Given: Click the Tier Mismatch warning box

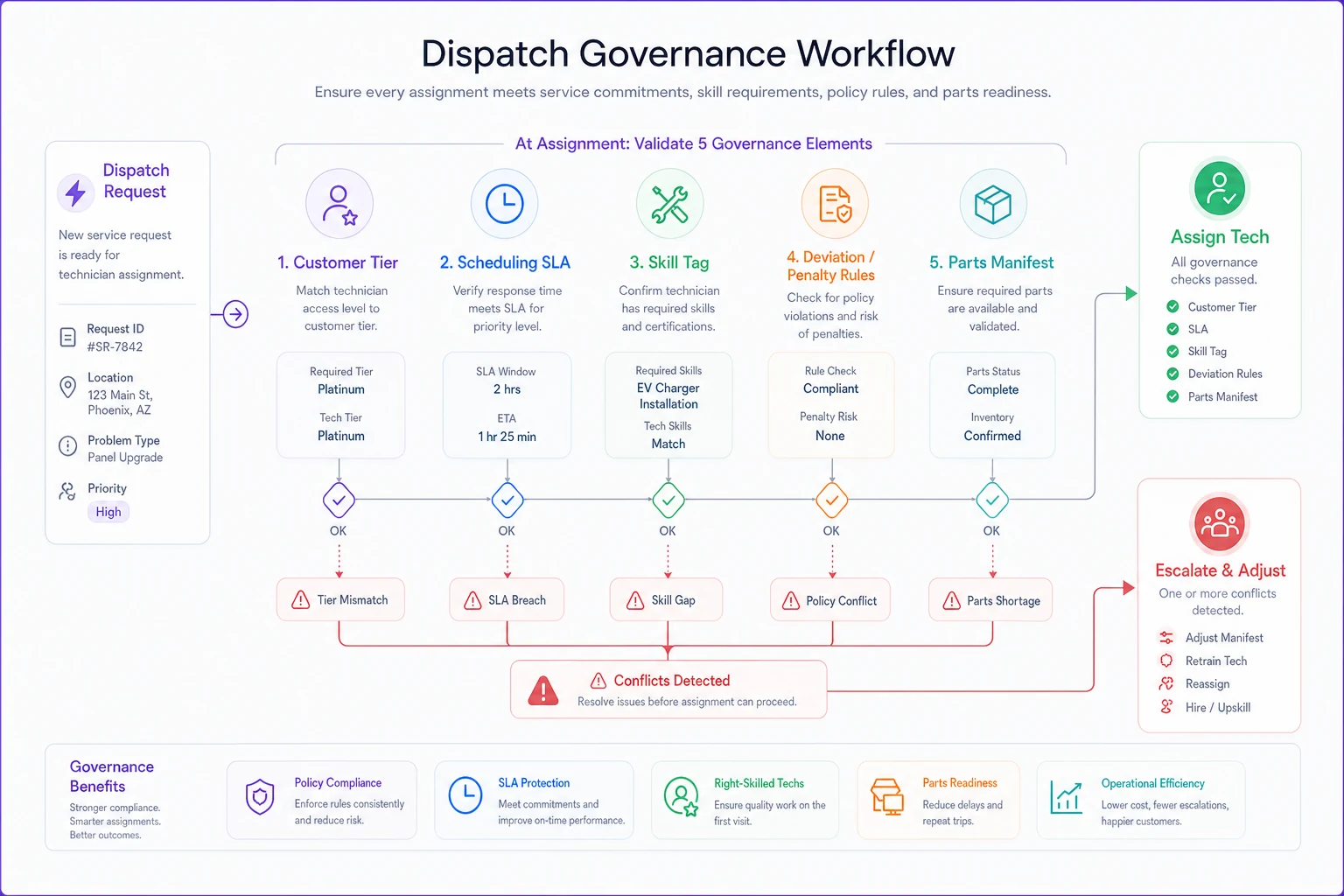Looking at the screenshot, I should (x=340, y=599).
